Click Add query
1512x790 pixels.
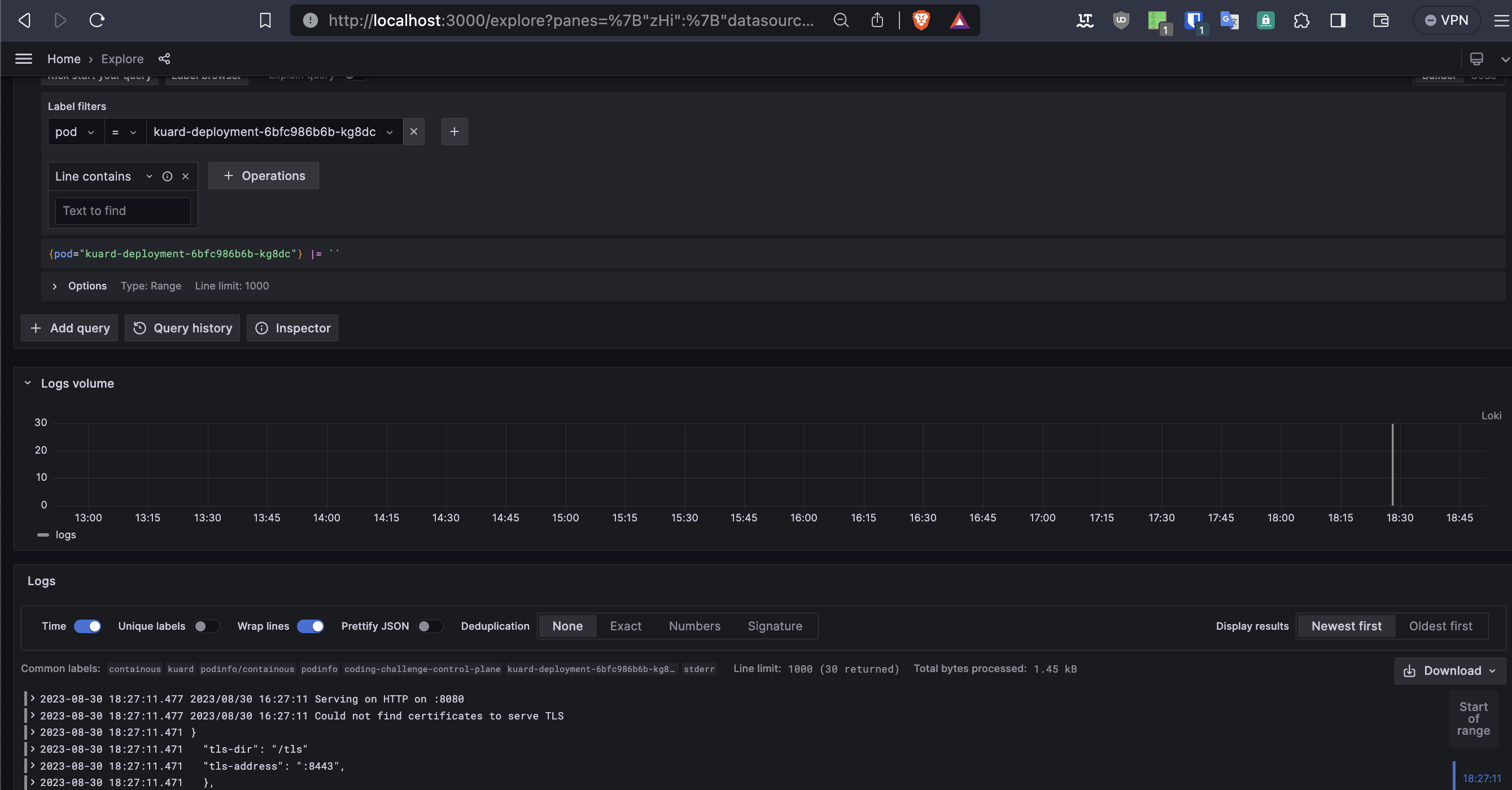click(x=69, y=328)
